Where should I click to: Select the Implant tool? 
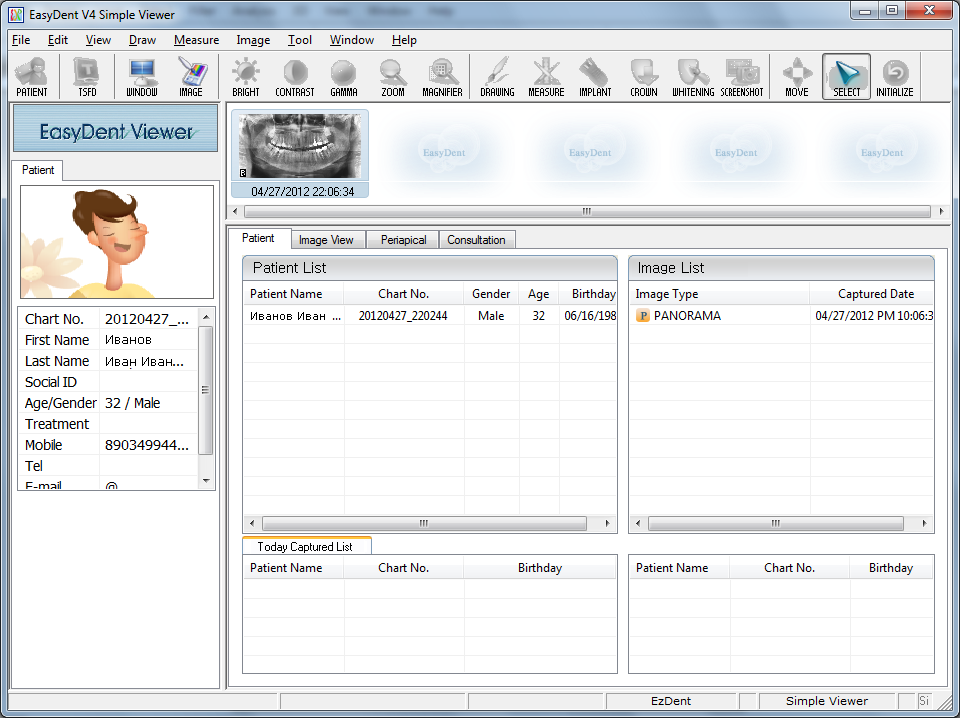[595, 77]
